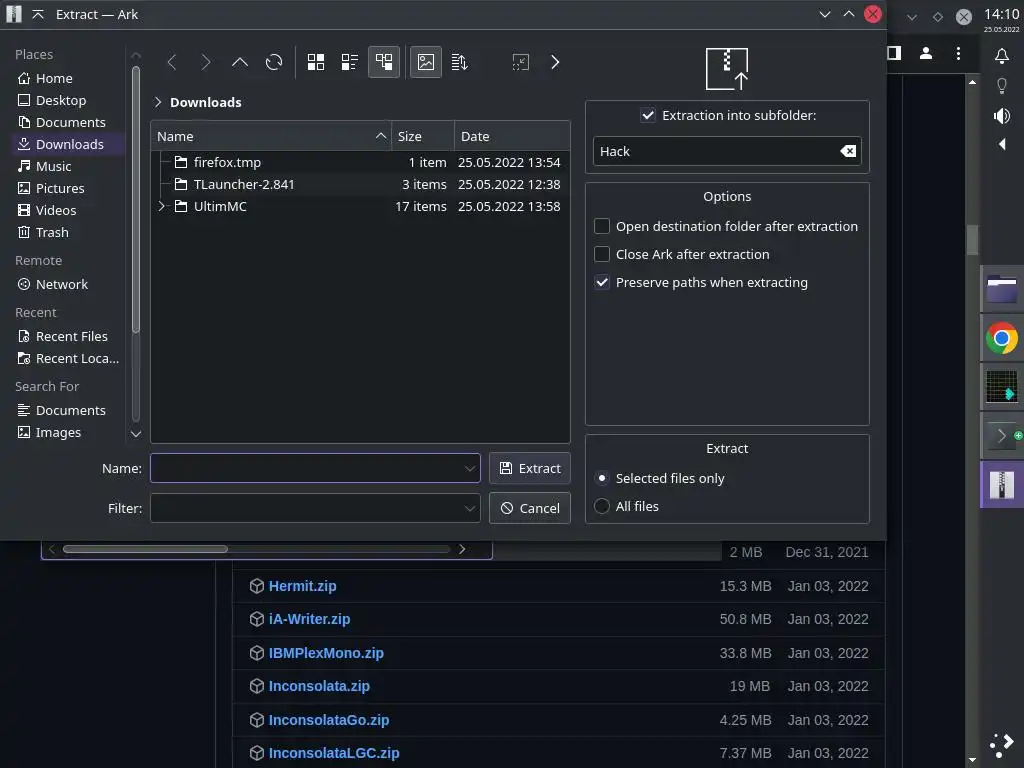Image resolution: width=1024 pixels, height=768 pixels.
Task: Open sorting options menu
Action: 460,62
